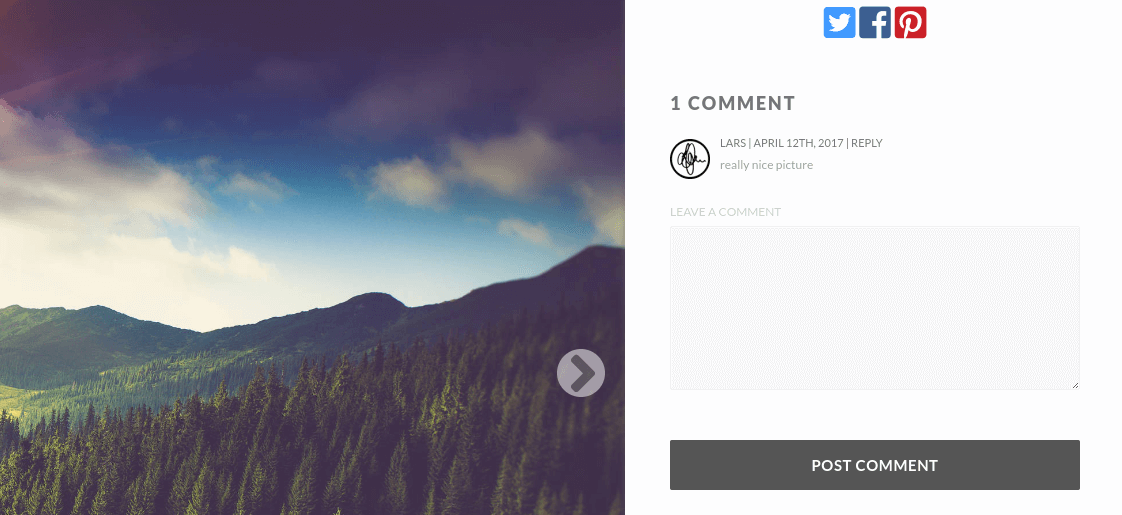Share this photo on Twitter
Viewport: 1122px width, 515px height.
839,22
